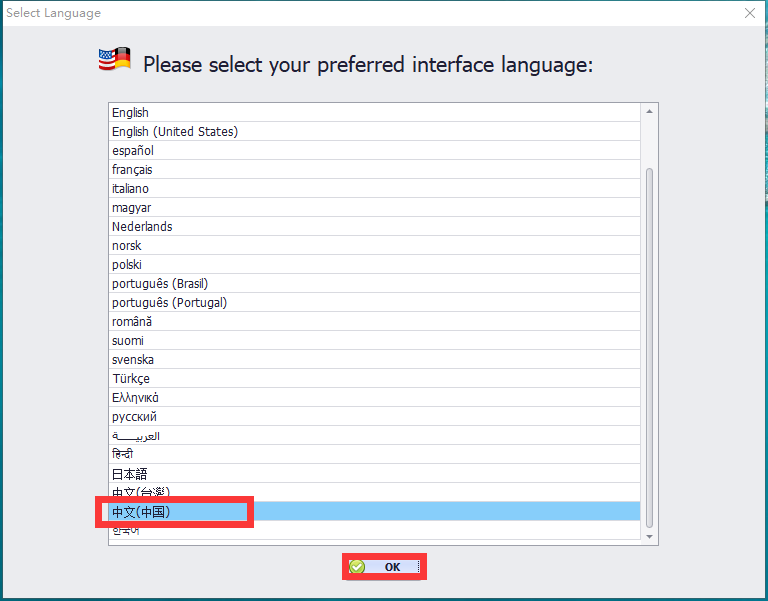Select polski language entry
Image resolution: width=768 pixels, height=601 pixels.
[374, 264]
